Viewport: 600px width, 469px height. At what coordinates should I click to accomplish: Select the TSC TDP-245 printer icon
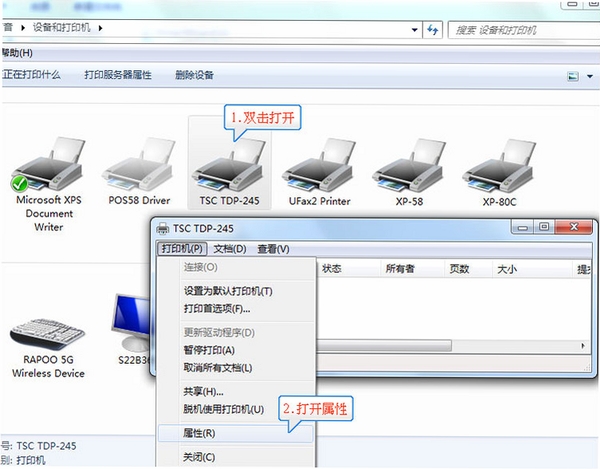(x=229, y=165)
